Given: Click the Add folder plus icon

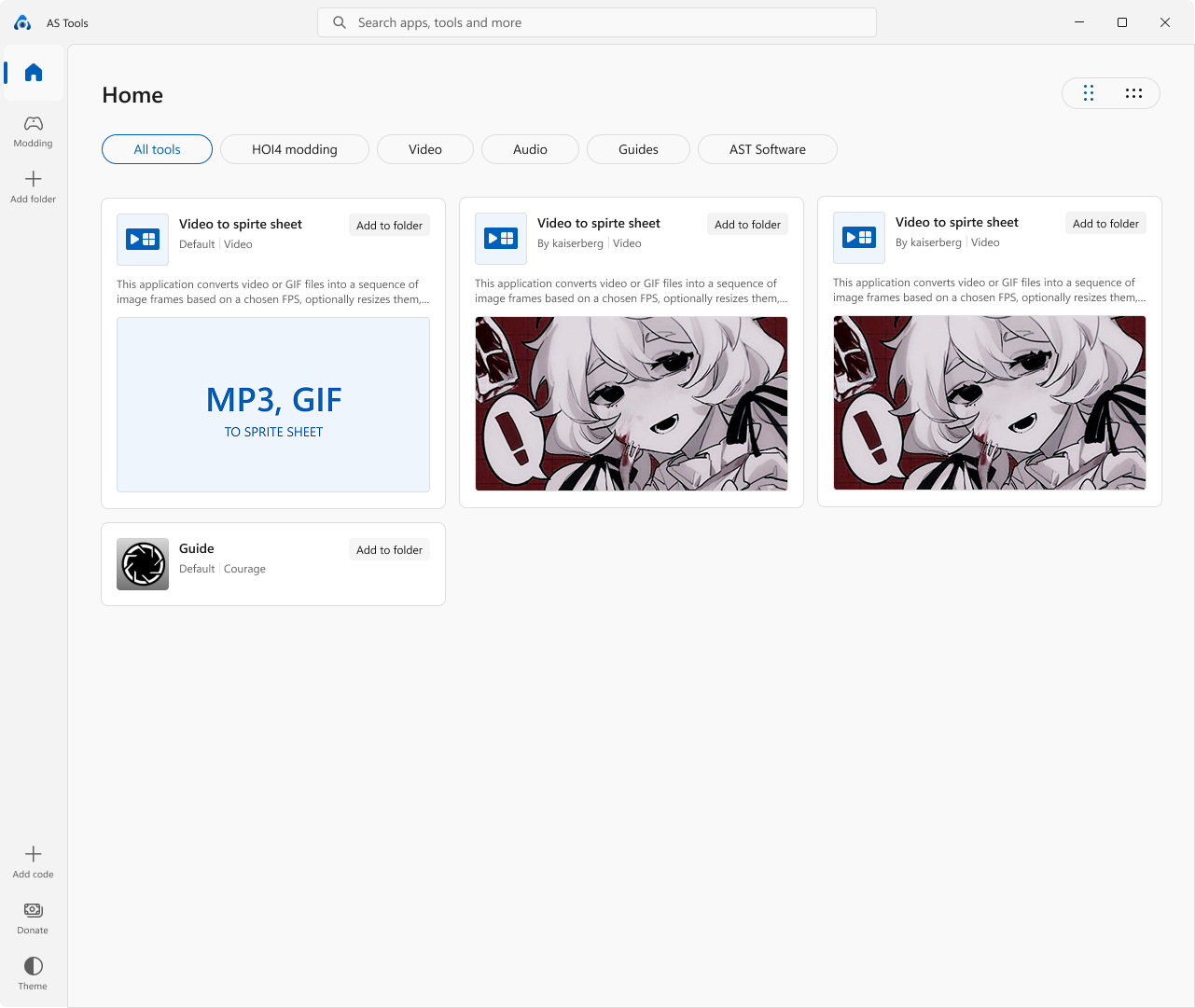Looking at the screenshot, I should click(34, 179).
